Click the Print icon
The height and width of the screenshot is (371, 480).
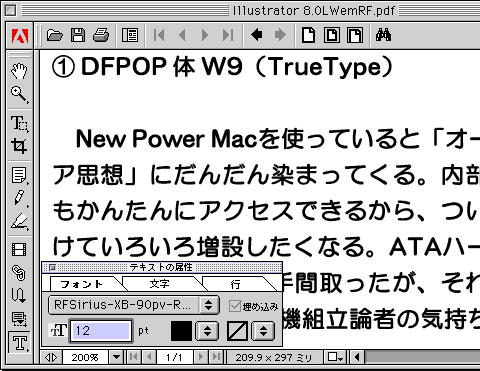click(x=101, y=35)
